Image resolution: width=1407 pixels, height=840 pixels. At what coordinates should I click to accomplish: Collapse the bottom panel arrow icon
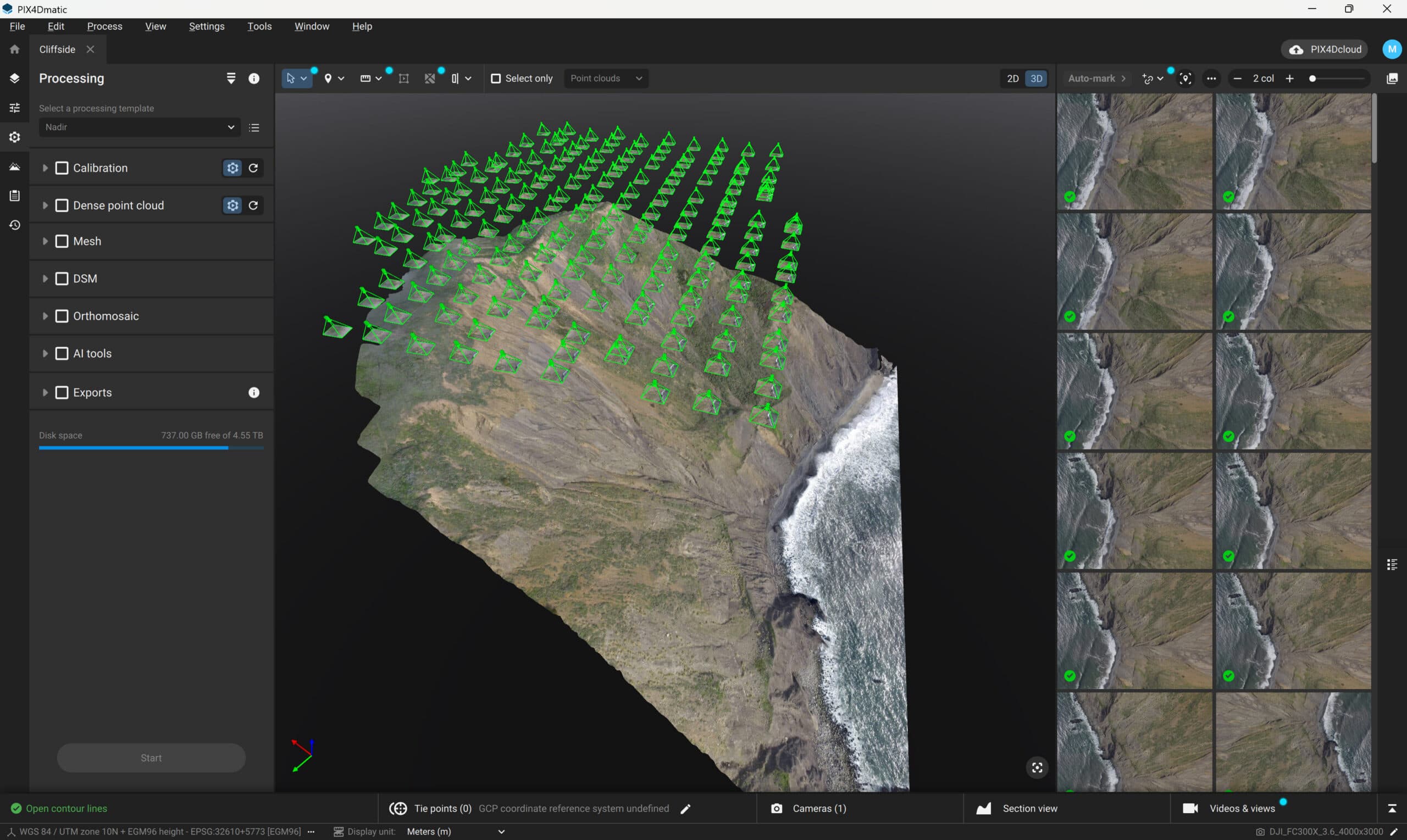click(1392, 809)
